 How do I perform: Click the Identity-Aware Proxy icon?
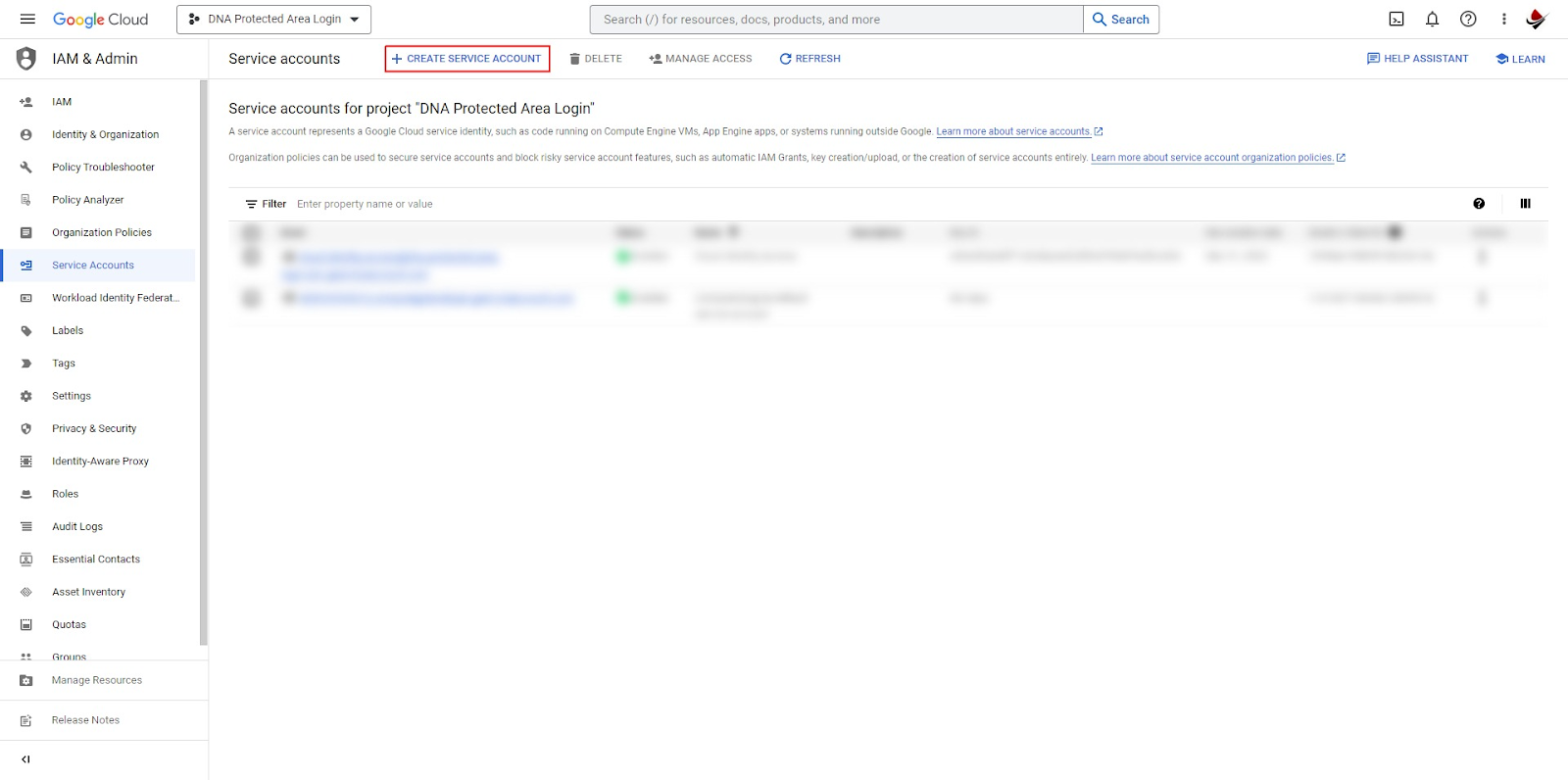click(26, 462)
